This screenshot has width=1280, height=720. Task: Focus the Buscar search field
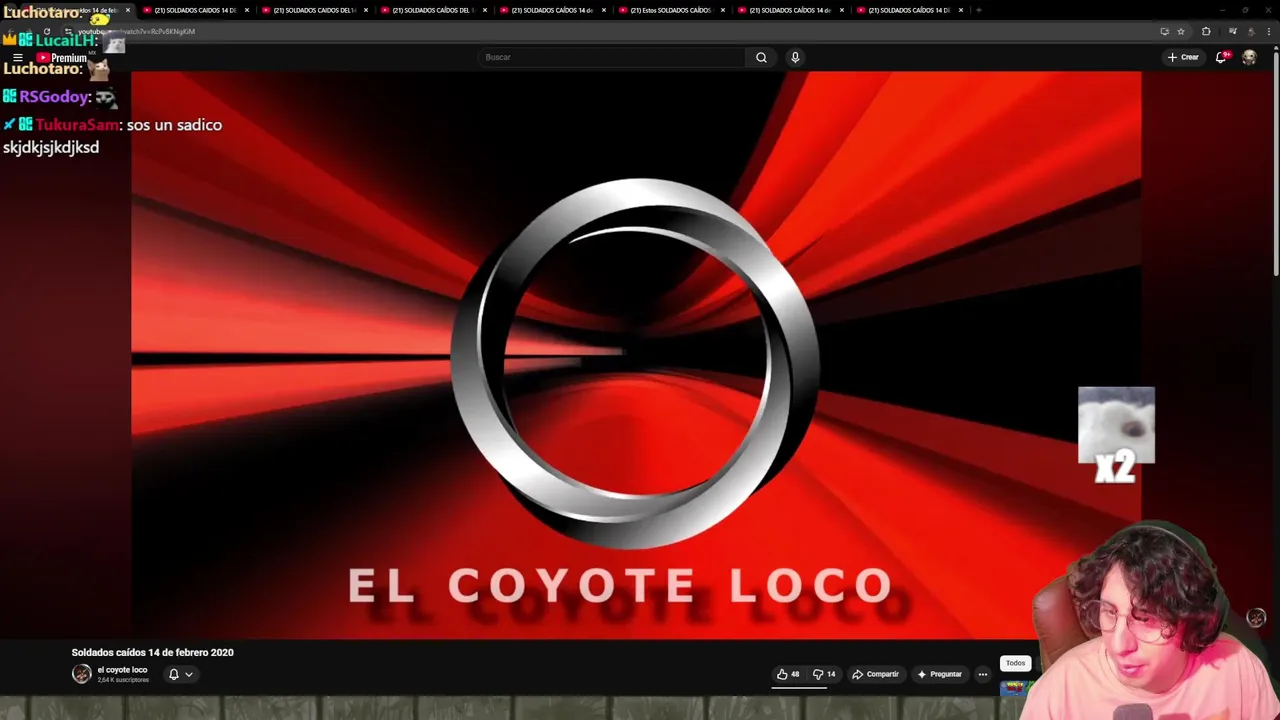click(612, 57)
